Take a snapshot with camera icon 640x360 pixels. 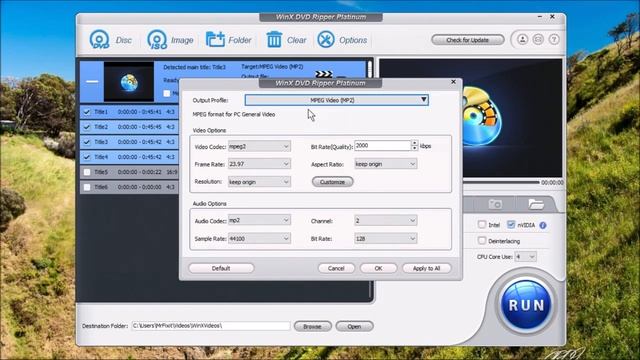(x=495, y=204)
